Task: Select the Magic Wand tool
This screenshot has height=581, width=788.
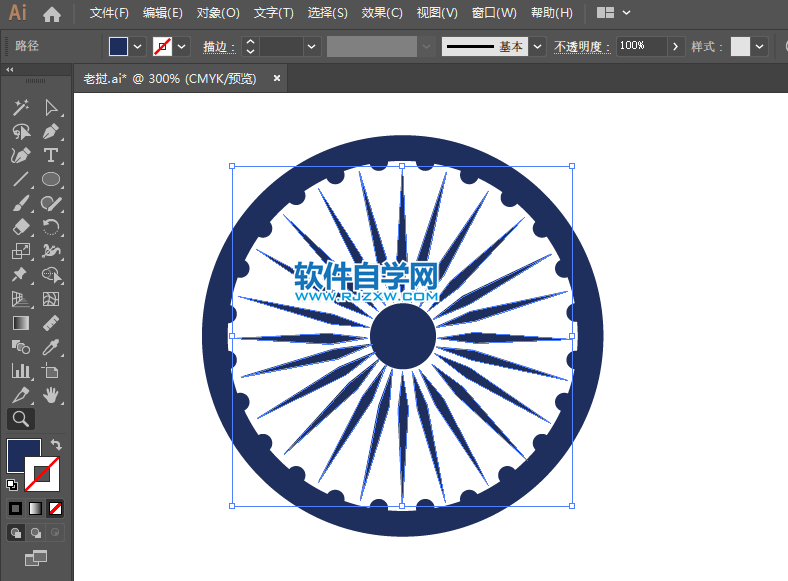Action: point(20,108)
